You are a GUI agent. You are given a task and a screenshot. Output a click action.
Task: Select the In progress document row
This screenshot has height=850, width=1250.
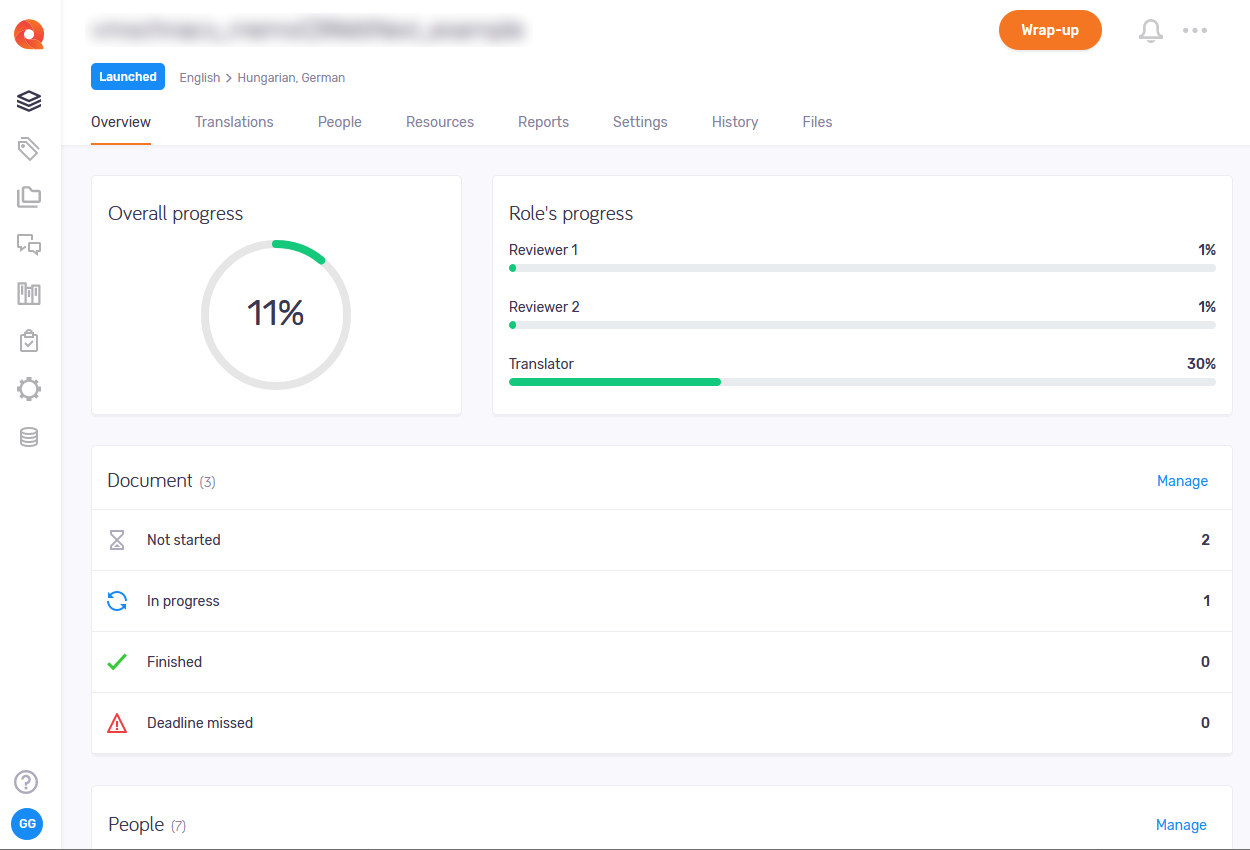pyautogui.click(x=660, y=601)
